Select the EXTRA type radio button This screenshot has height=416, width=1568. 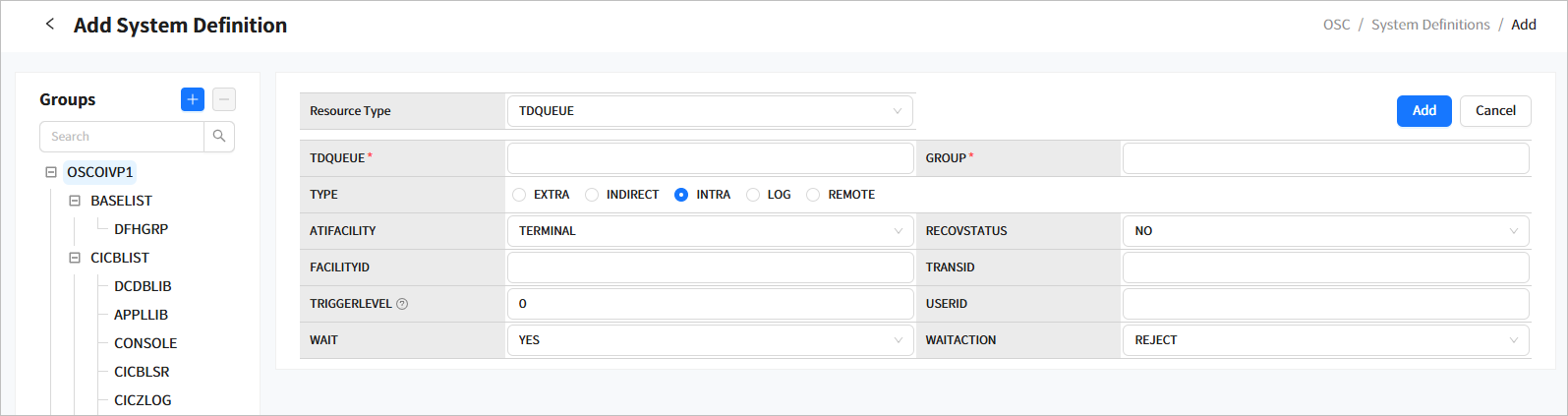[x=519, y=195]
